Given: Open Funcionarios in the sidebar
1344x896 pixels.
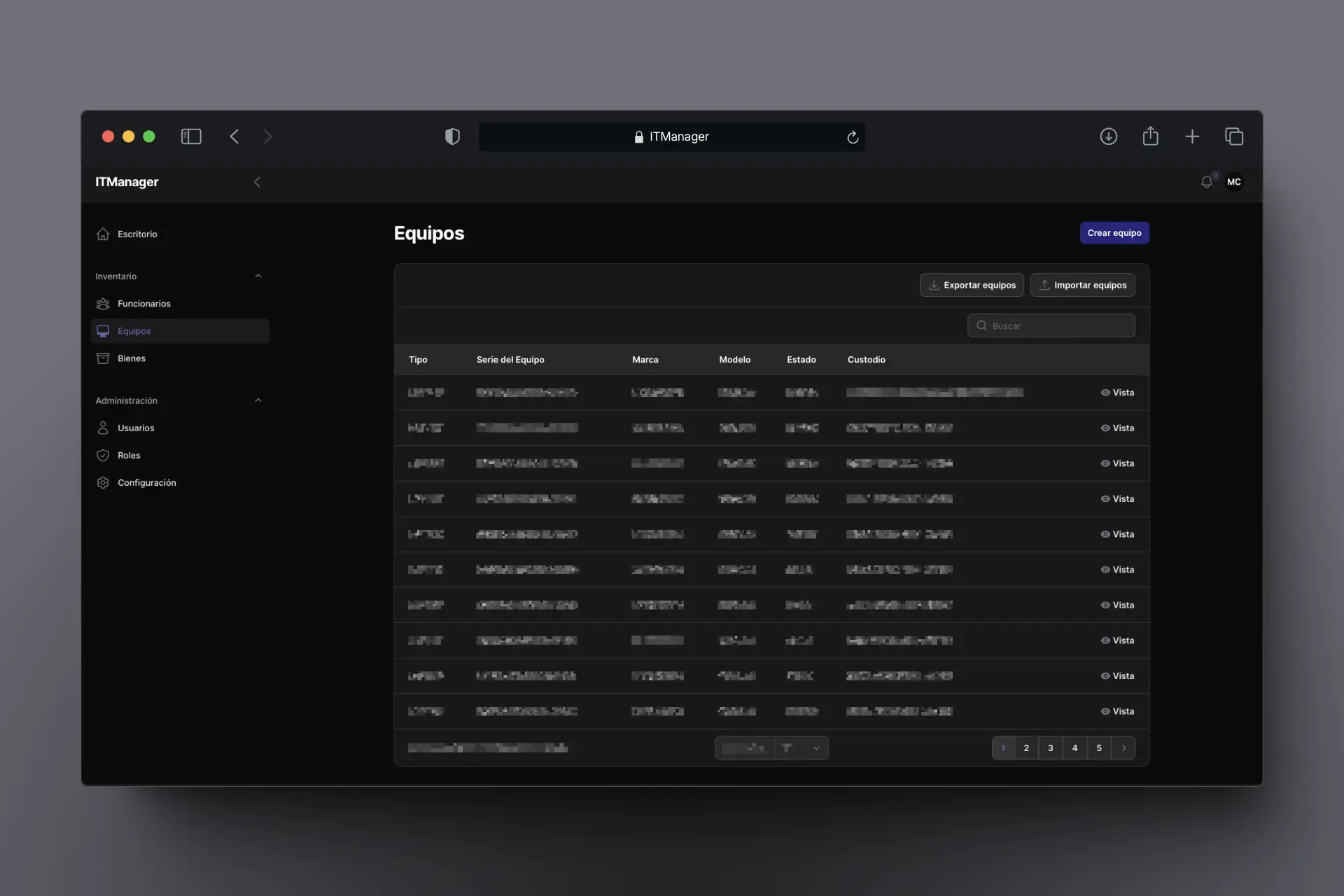Looking at the screenshot, I should point(143,304).
